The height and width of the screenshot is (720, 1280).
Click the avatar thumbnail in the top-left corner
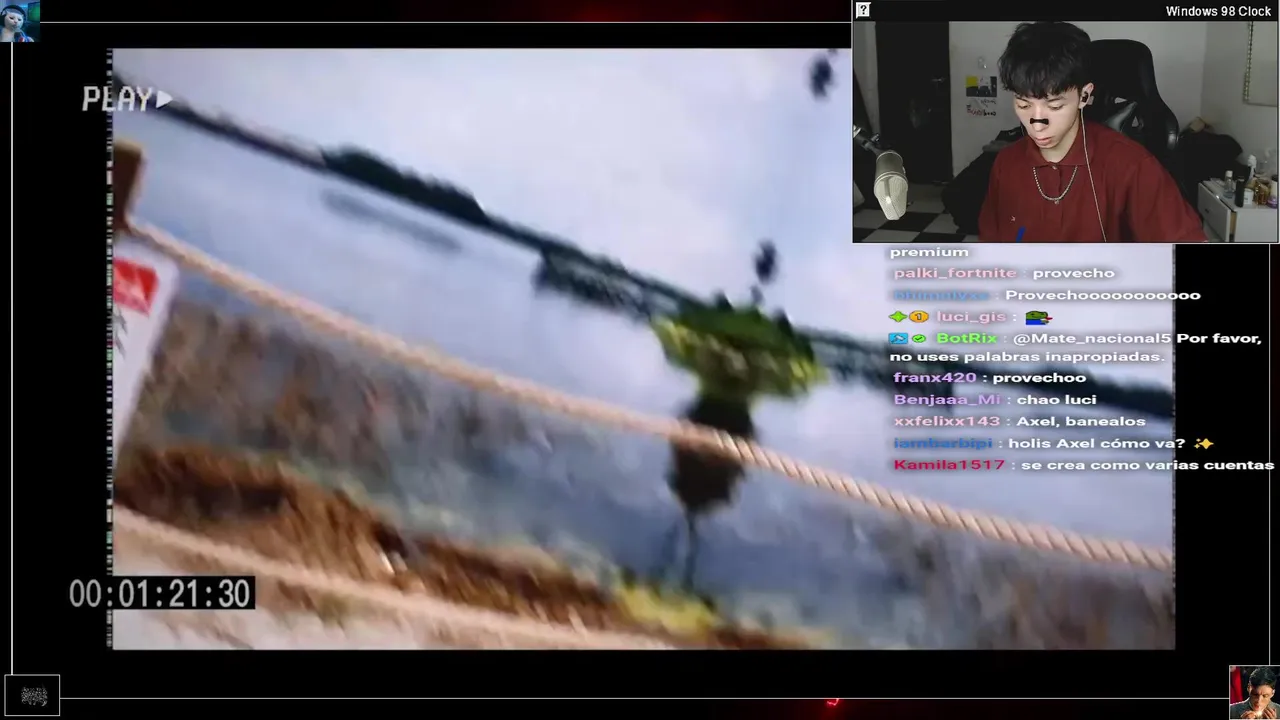click(20, 21)
